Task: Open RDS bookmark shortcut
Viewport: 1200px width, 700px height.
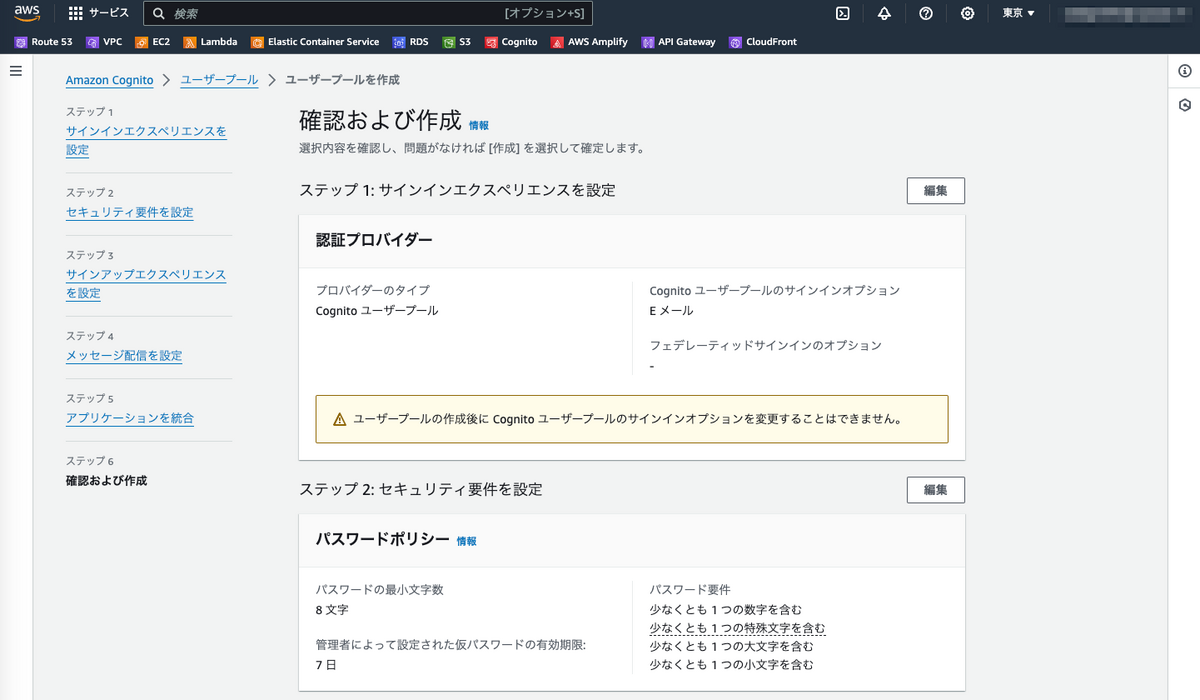Action: tap(411, 42)
